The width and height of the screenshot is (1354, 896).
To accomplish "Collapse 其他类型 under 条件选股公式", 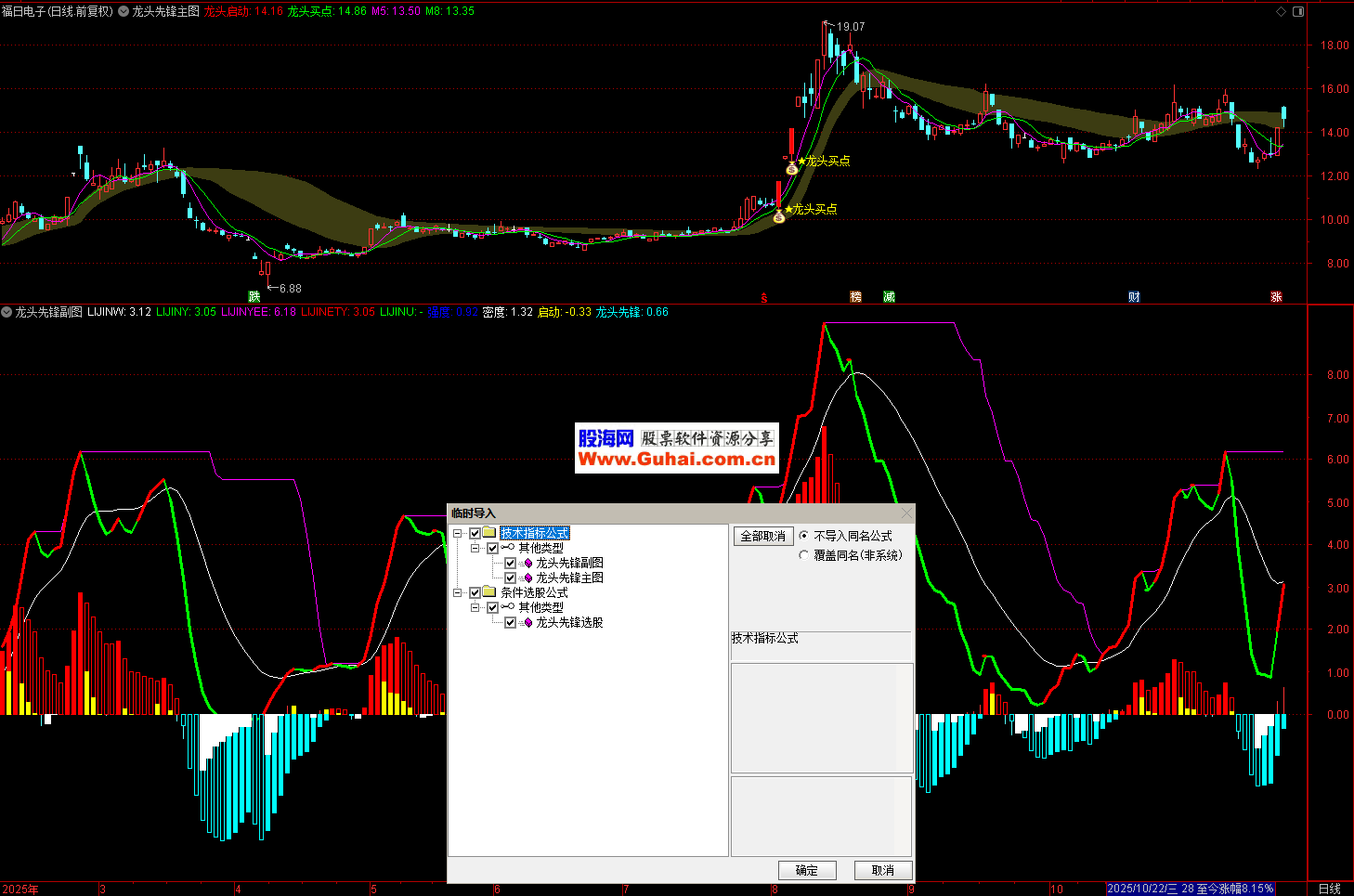I will [x=475, y=607].
